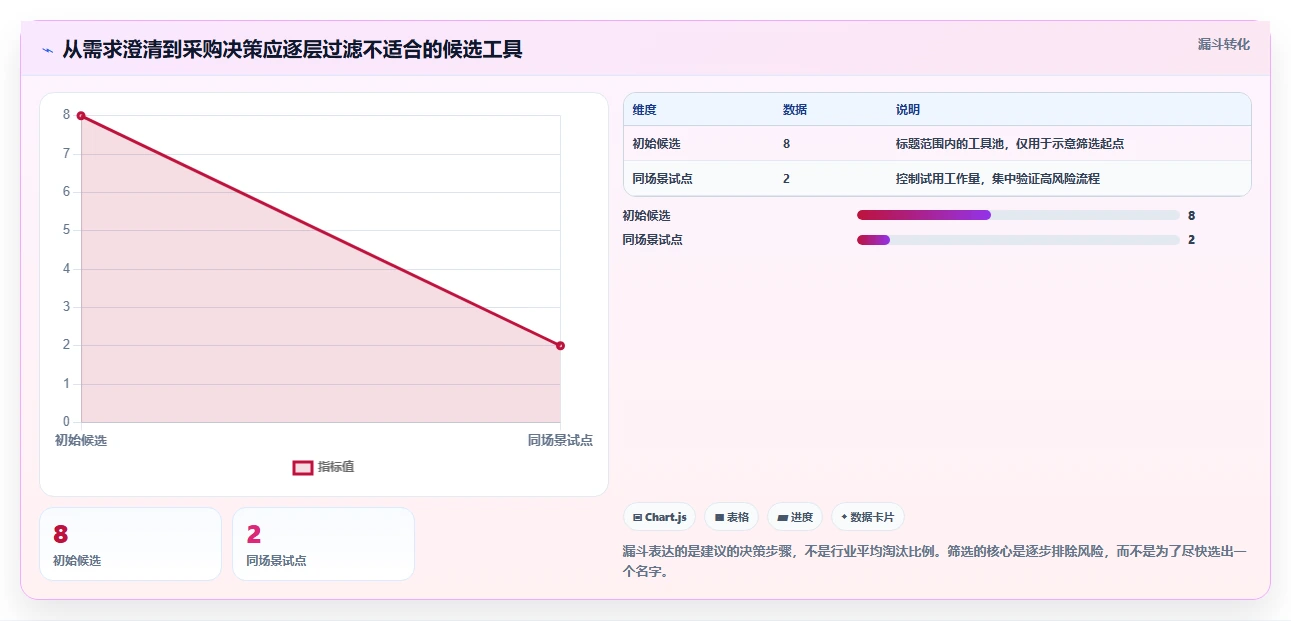Select the Chart.js tag chip
This screenshot has width=1291, height=621.
(x=659, y=517)
